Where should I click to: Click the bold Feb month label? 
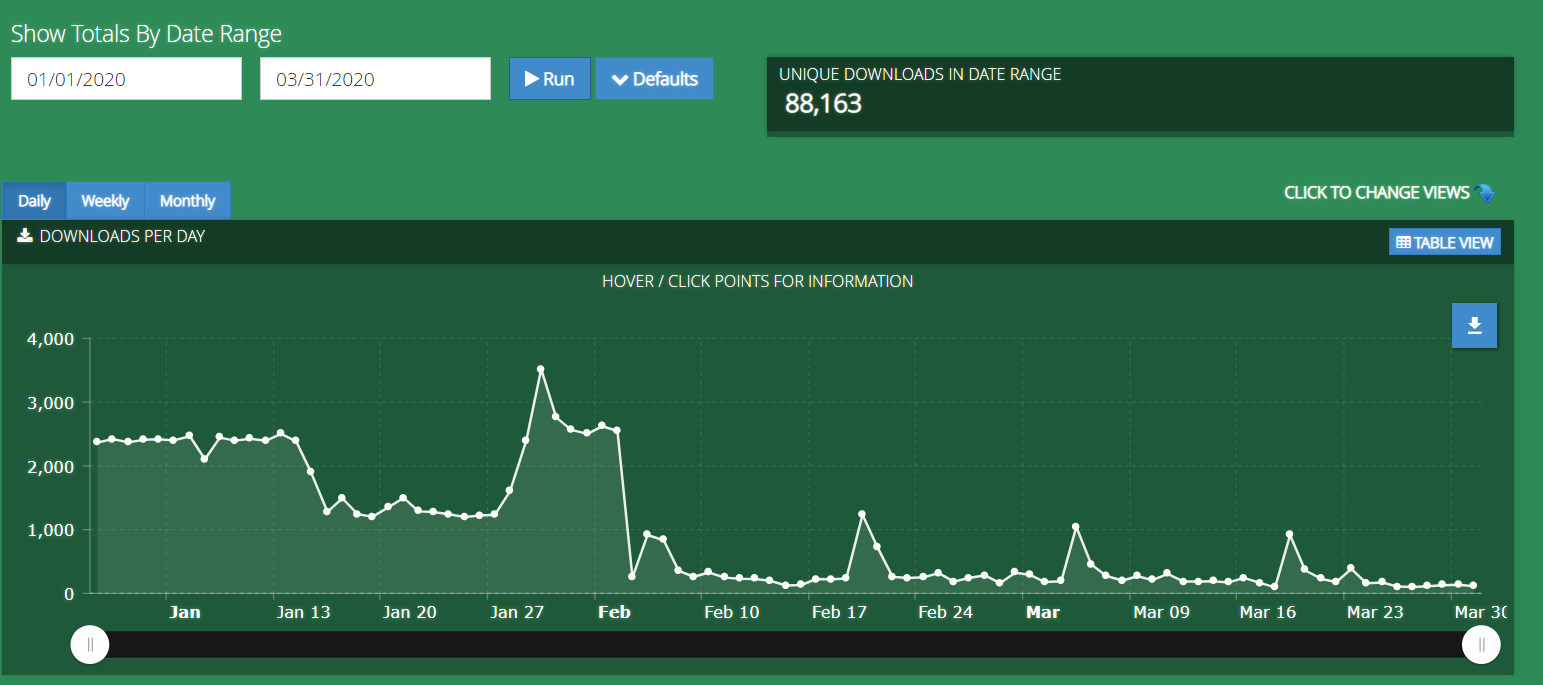614,612
